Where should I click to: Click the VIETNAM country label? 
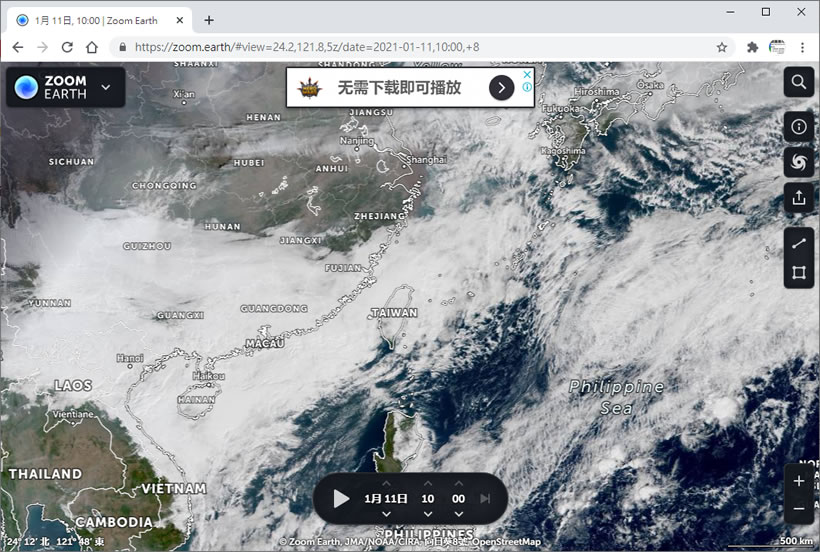coord(174,489)
